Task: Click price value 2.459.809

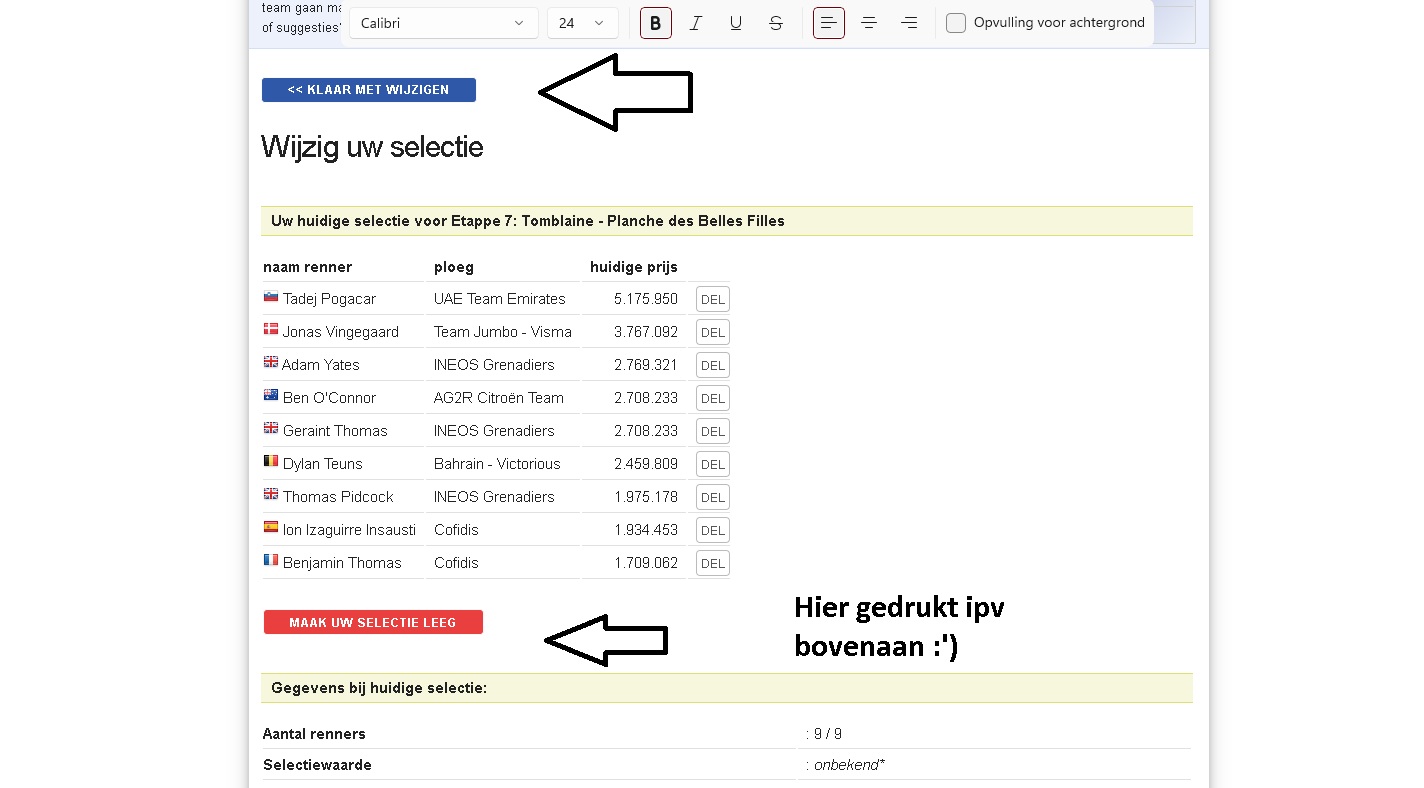Action: (646, 464)
